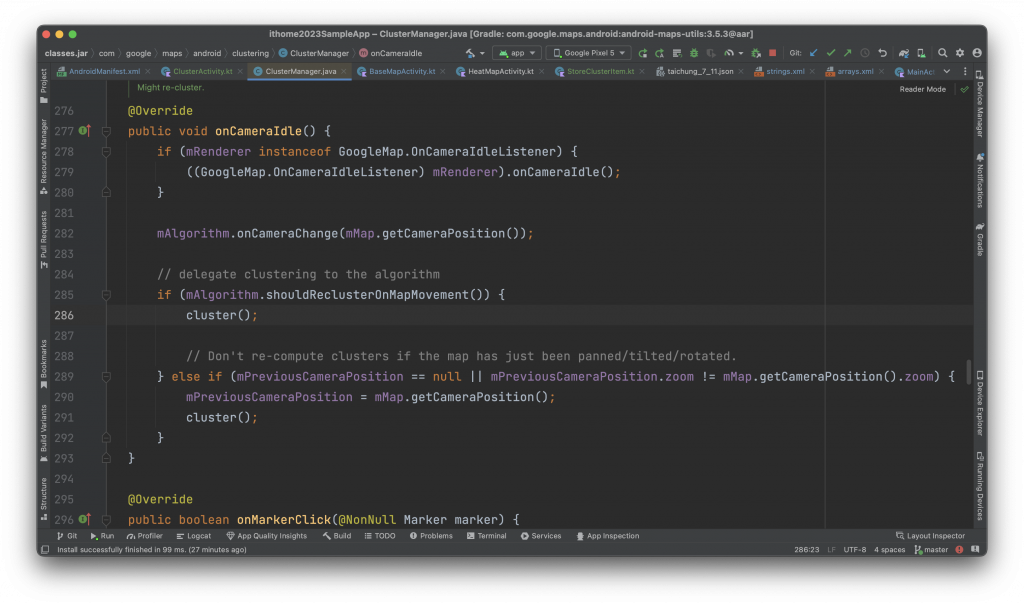Open the Device Explorer side panel
The width and height of the screenshot is (1024, 605).
[980, 403]
